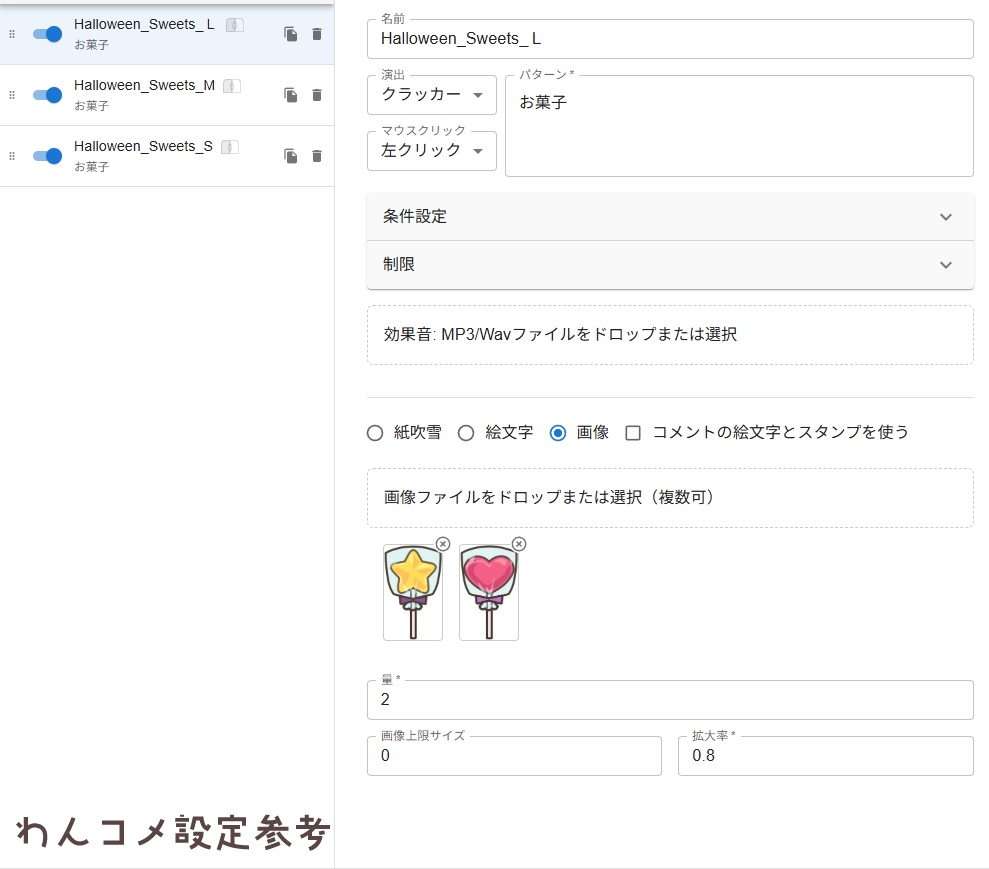
Task: Click the 効果音 sound file drop area
Action: coord(670,335)
